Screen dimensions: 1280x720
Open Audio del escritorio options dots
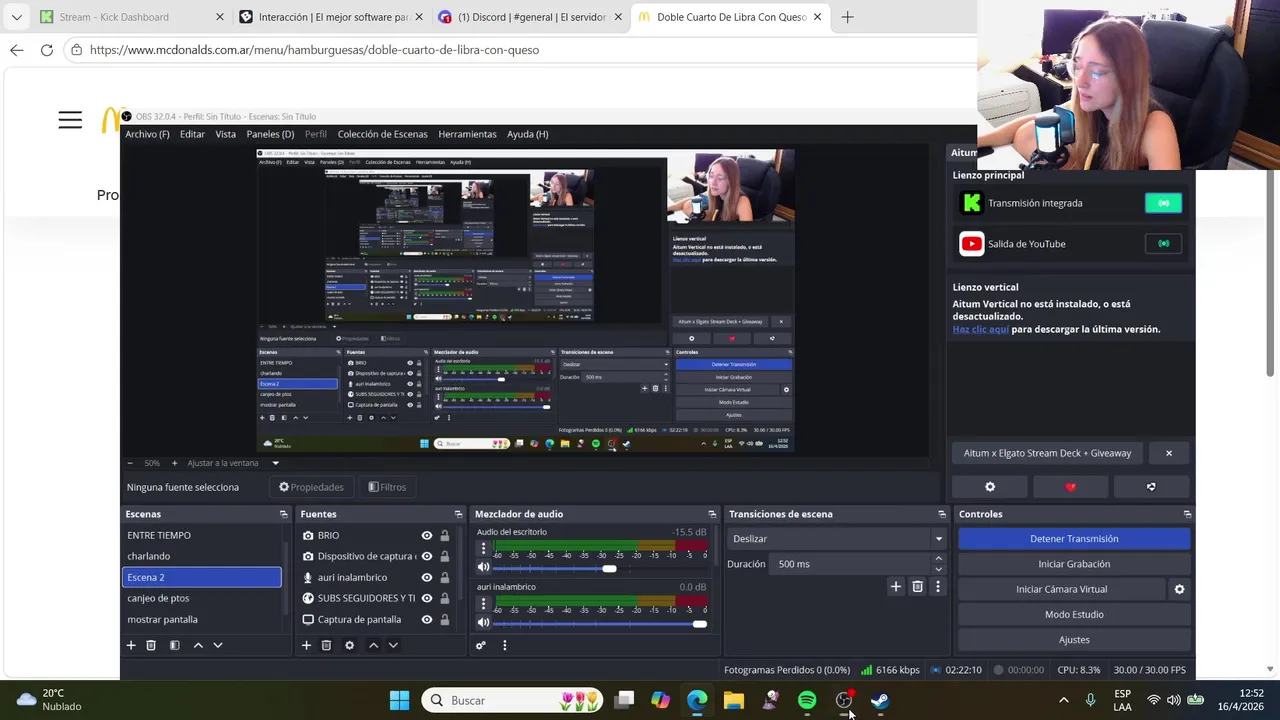coord(483,548)
